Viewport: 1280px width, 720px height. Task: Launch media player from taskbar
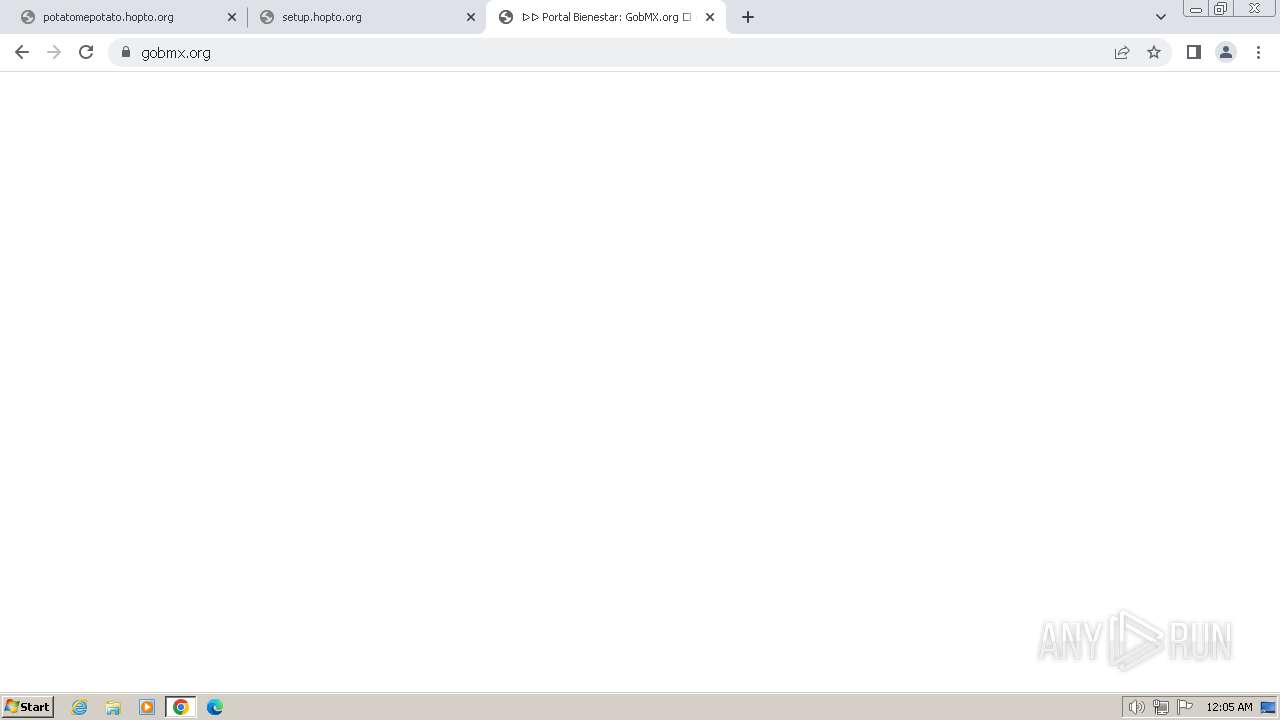(147, 707)
